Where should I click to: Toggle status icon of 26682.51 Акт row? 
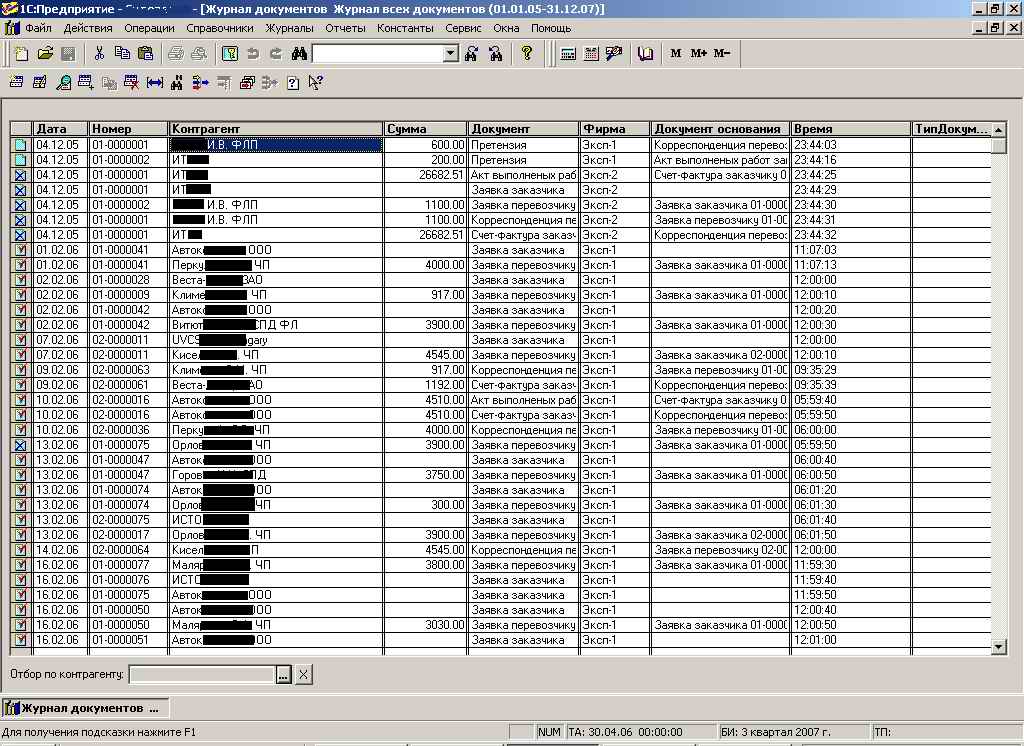point(20,175)
